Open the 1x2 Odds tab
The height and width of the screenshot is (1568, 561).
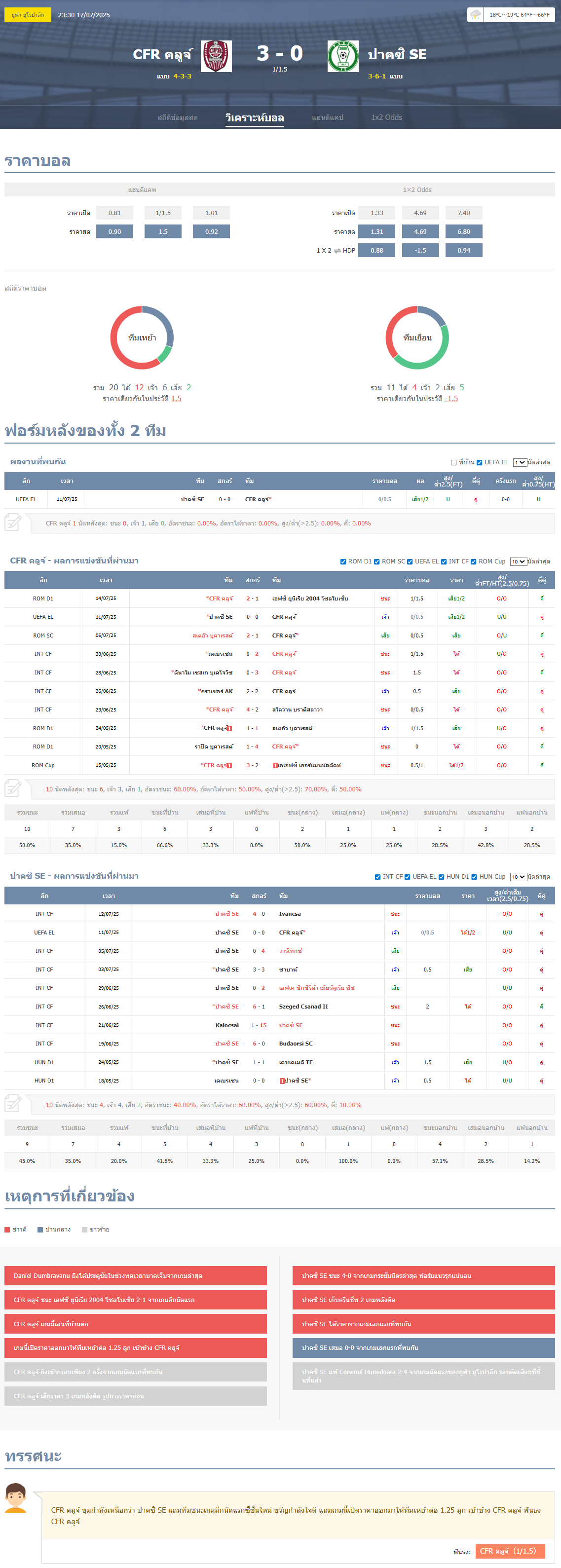pos(387,117)
